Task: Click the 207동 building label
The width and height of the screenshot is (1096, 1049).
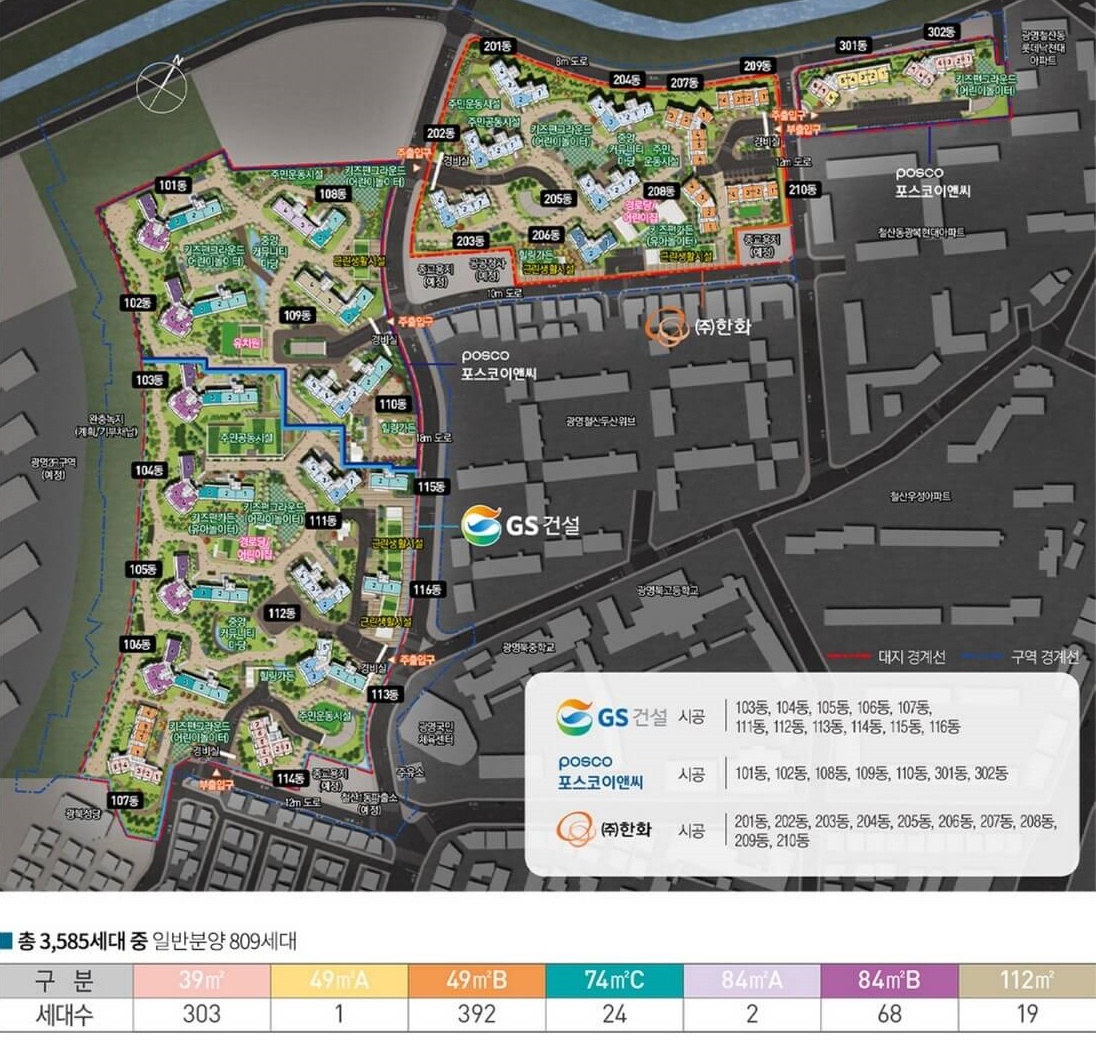Action: (684, 82)
